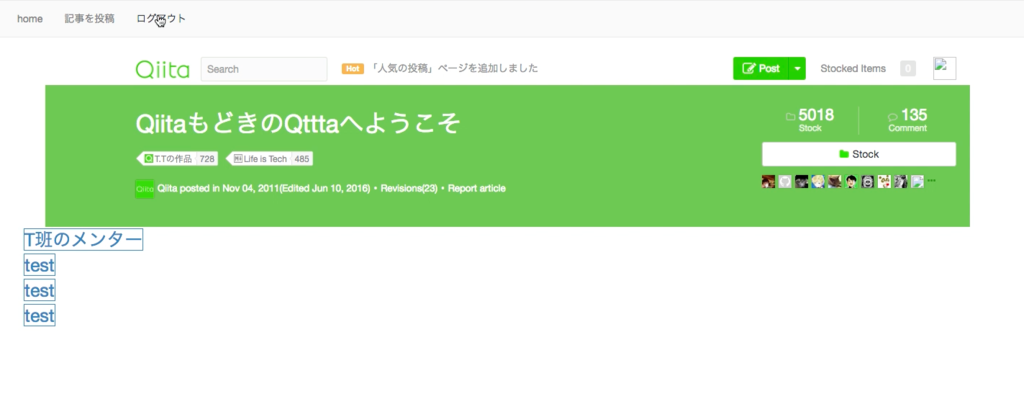
Task: Click the home menu item
Action: [x=30, y=19]
